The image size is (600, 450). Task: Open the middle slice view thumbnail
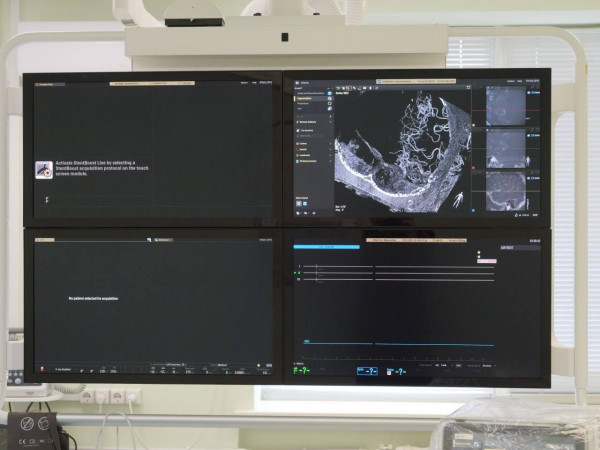coord(506,147)
